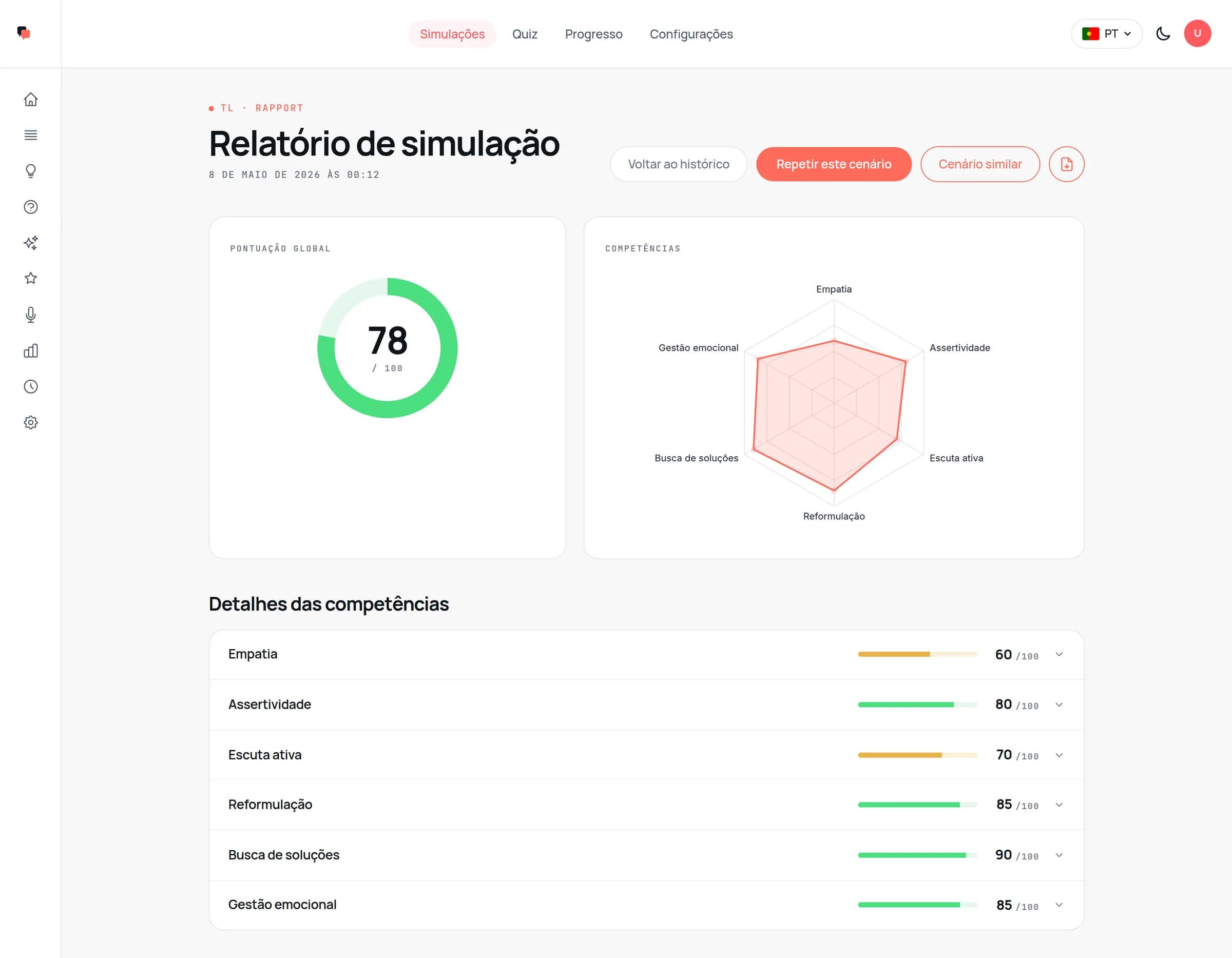Click the lightbulb icon in the sidebar

(x=30, y=171)
